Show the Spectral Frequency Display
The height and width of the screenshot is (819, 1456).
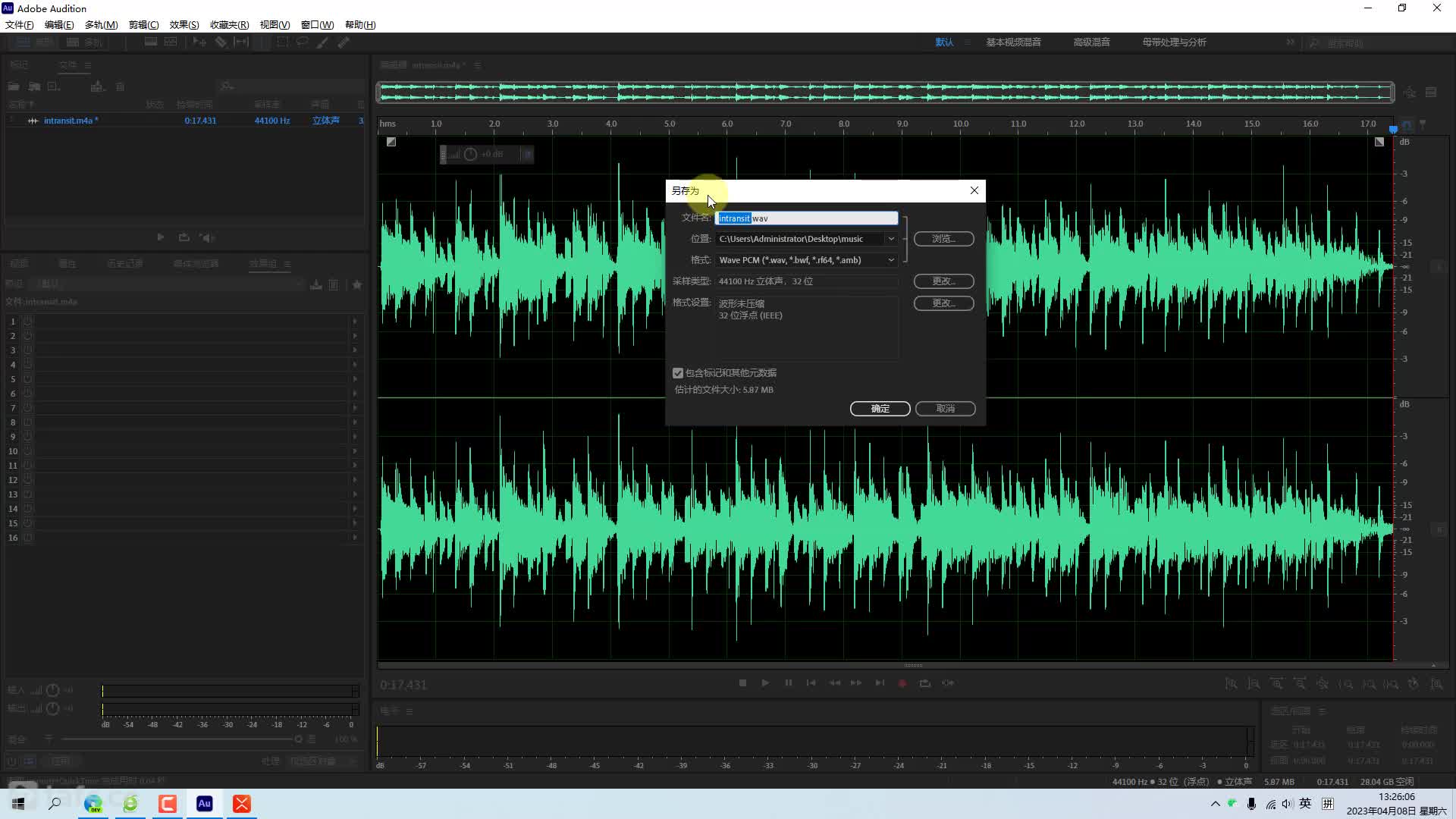(x=151, y=42)
